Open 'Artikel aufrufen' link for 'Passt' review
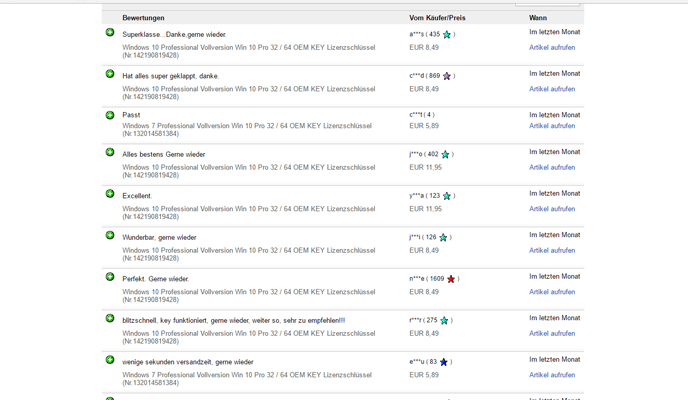This screenshot has height=400, width=688. [x=552, y=126]
